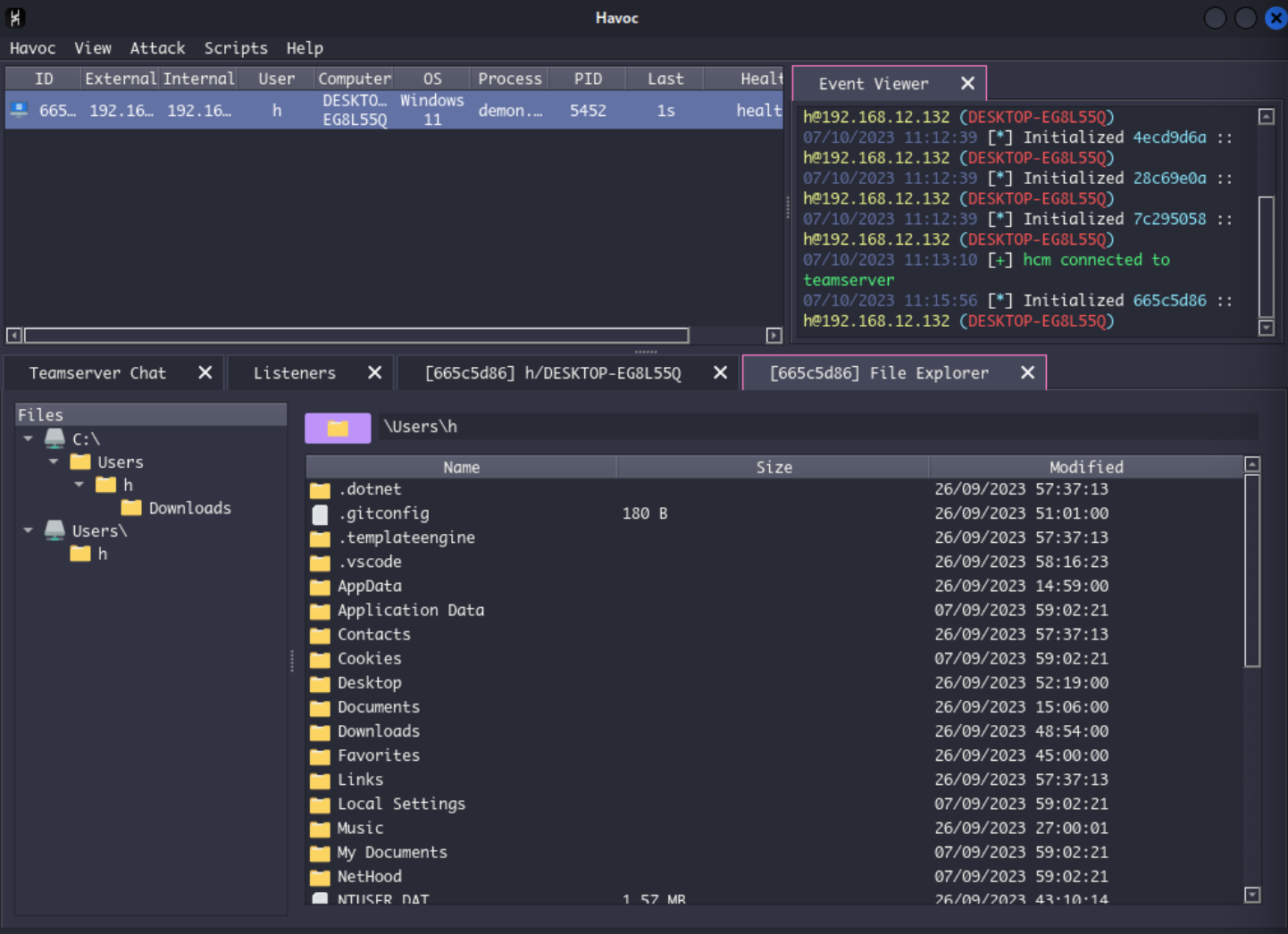1288x934 pixels.
Task: Close the Listeners tab
Action: point(375,372)
